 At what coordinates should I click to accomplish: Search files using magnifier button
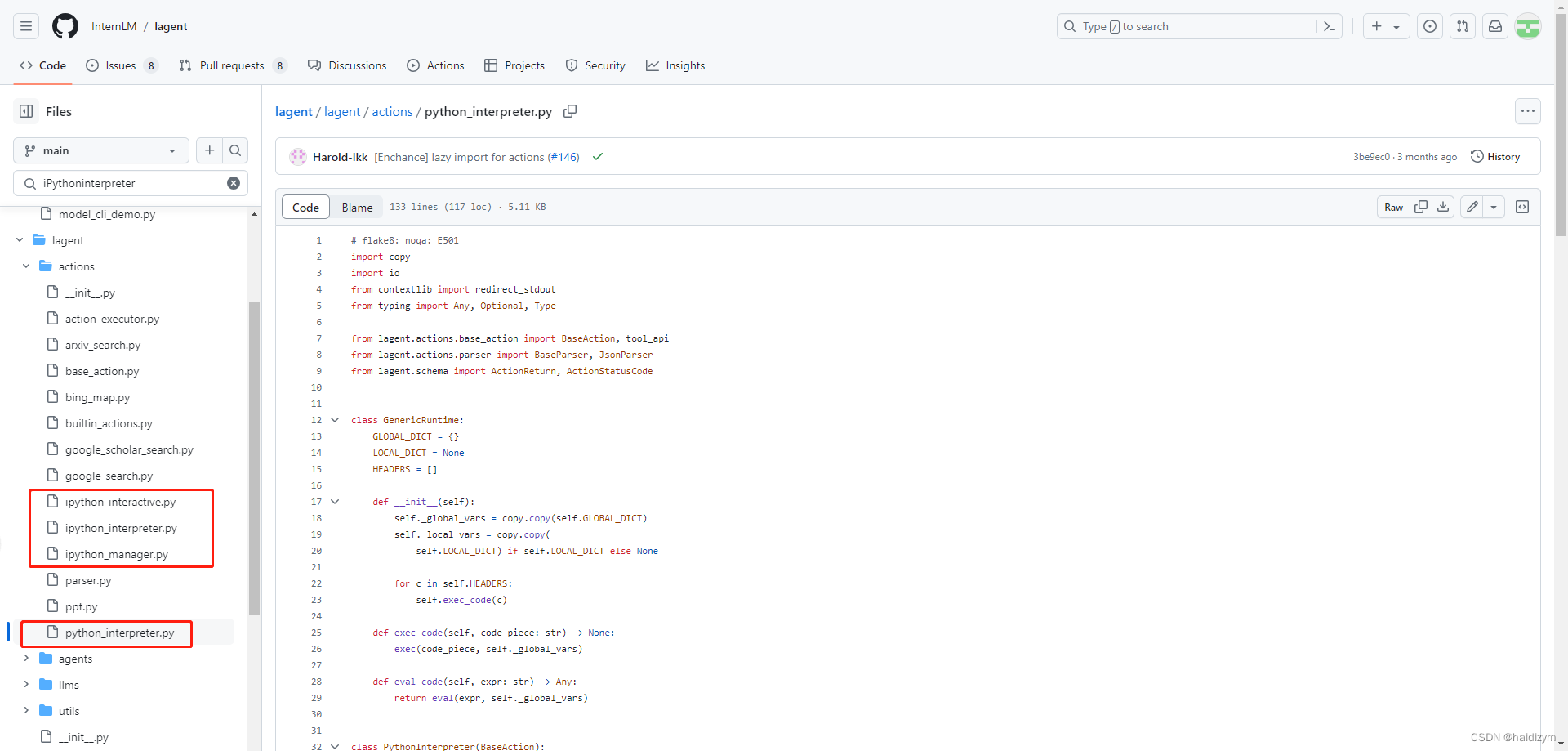coord(235,150)
